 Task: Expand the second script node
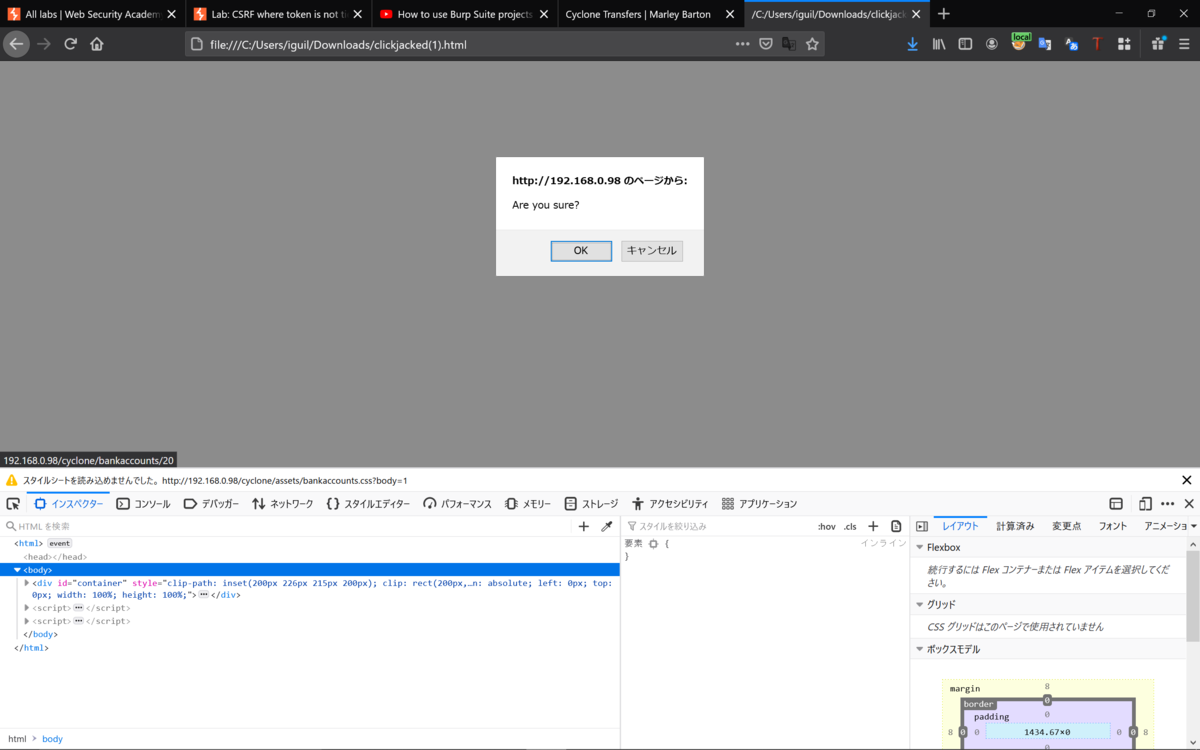point(27,621)
